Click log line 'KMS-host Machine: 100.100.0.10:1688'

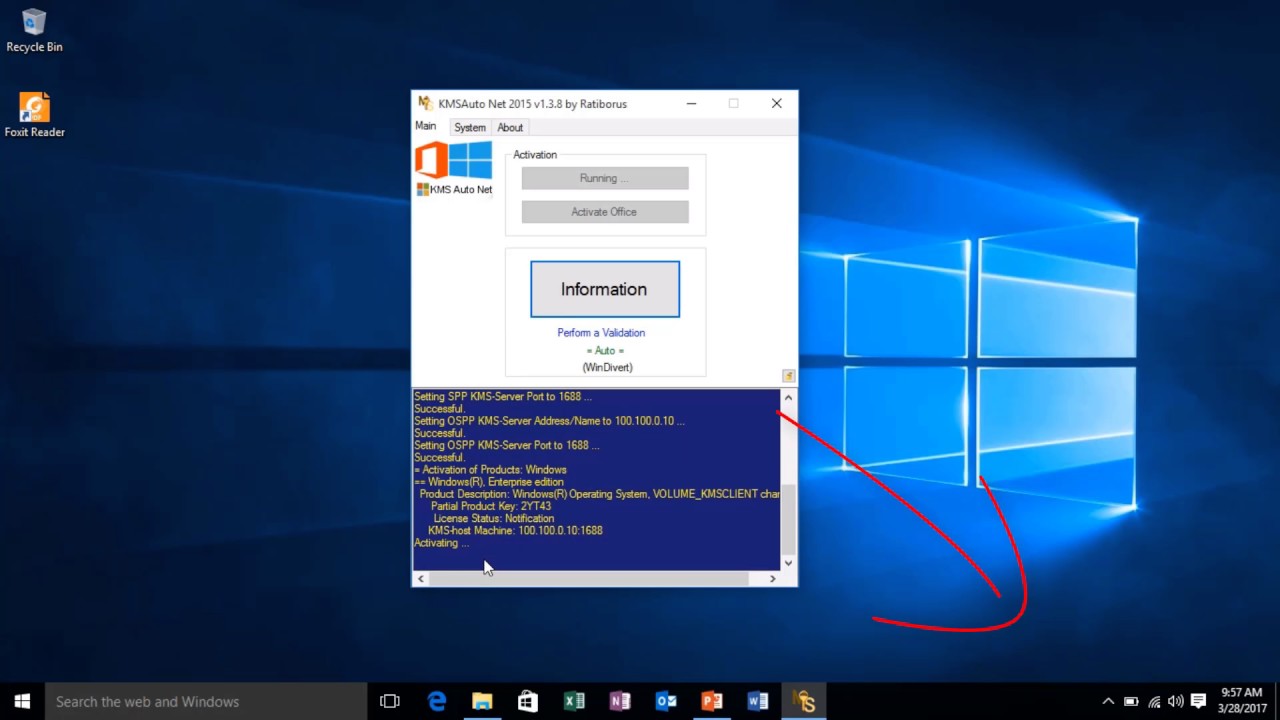tap(515, 530)
